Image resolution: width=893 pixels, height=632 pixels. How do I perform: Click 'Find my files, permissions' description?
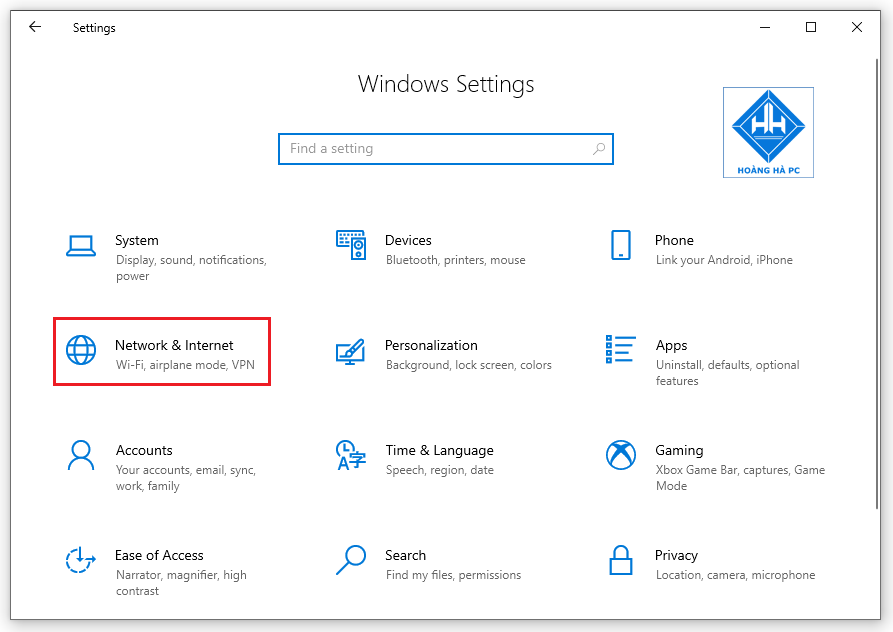(453, 575)
